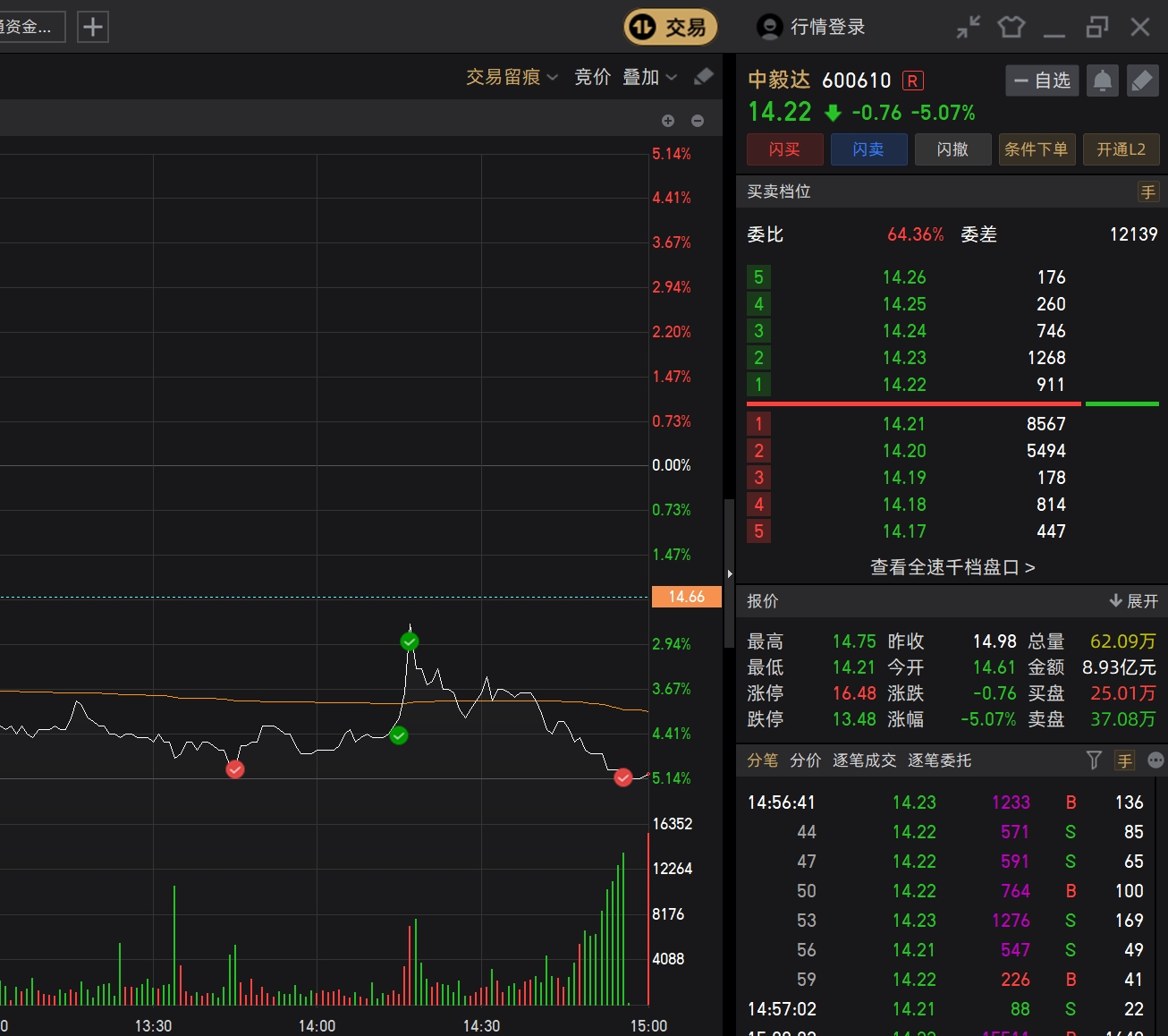Select sell level 4 price 14.25
Screen dimensions: 1168x1036
pos(904,304)
